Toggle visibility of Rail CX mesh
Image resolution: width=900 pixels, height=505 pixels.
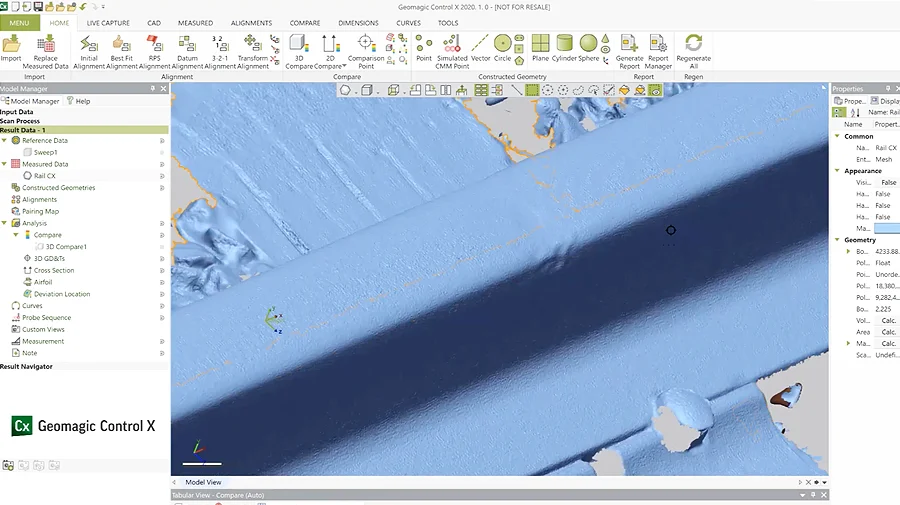click(x=162, y=176)
